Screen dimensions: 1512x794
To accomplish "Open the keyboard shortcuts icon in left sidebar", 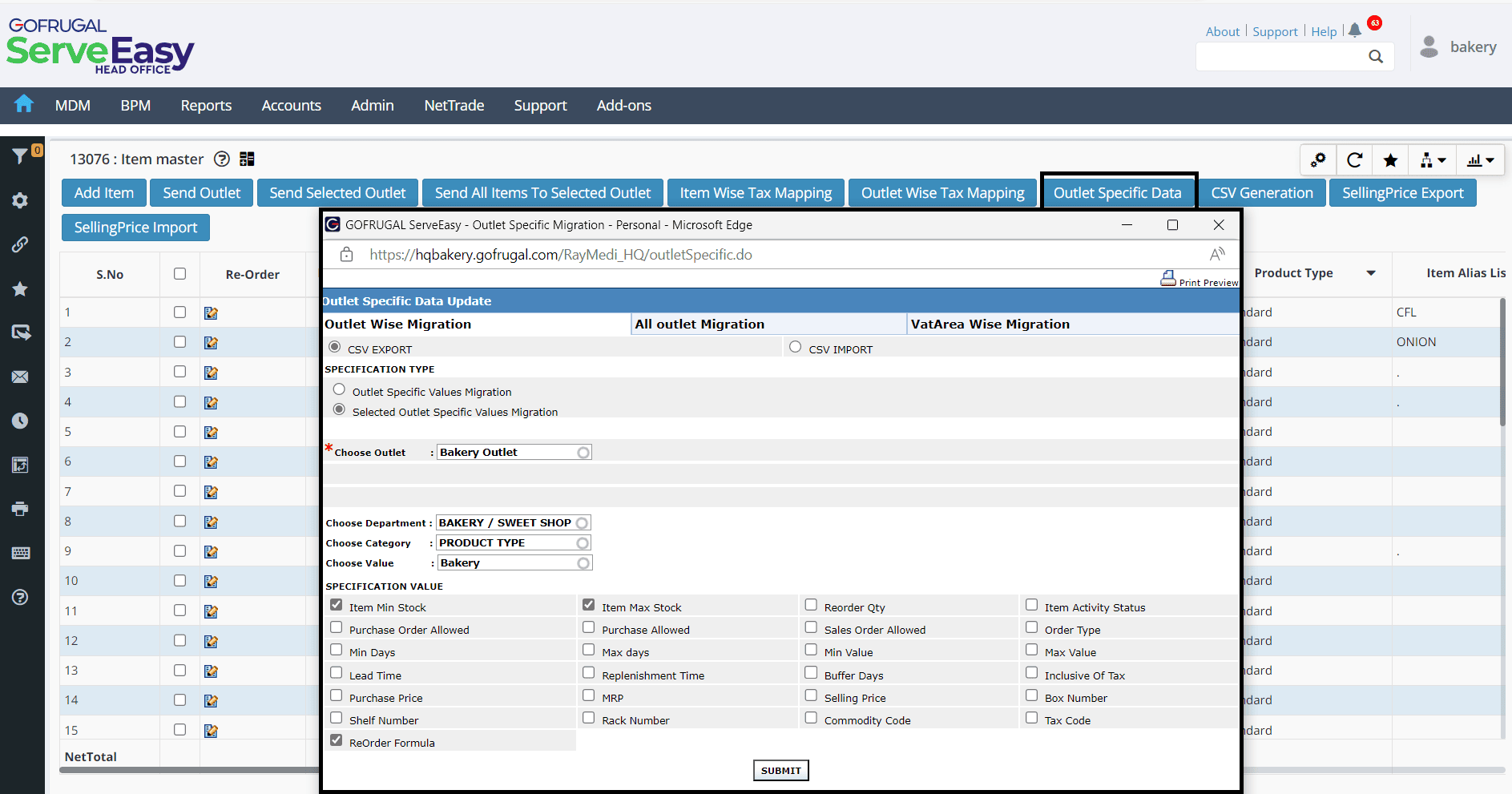I will pyautogui.click(x=20, y=553).
